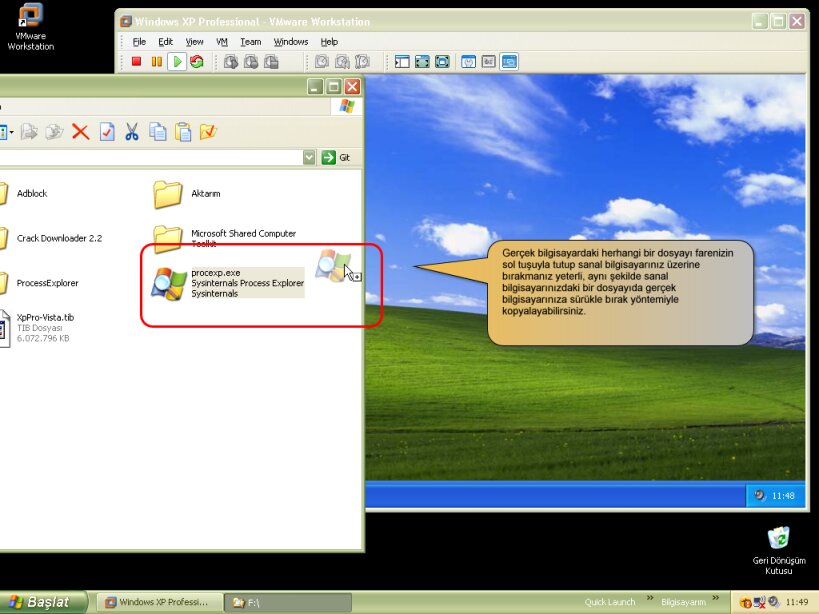Toggle the VMware sidebar view icon
819x614 pixels.
coord(402,62)
